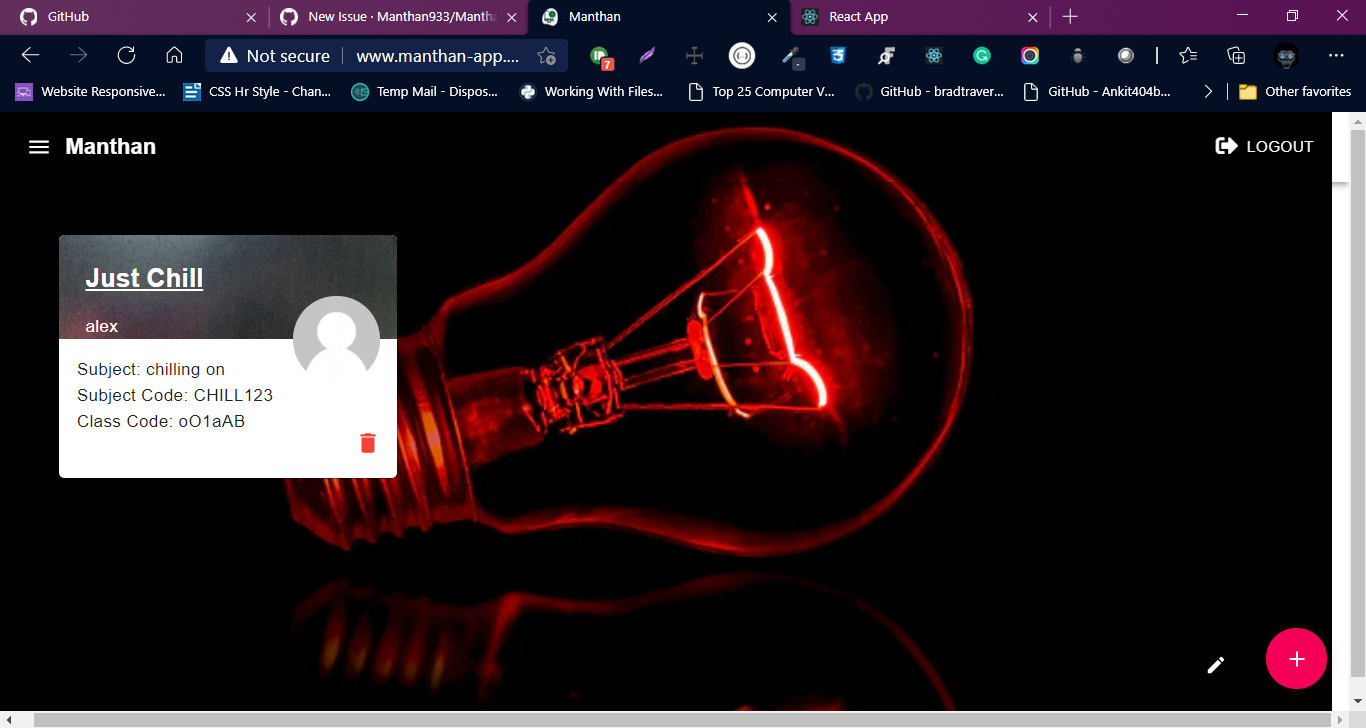
Task: Log out using the LOGOUT button
Action: 1264,146
